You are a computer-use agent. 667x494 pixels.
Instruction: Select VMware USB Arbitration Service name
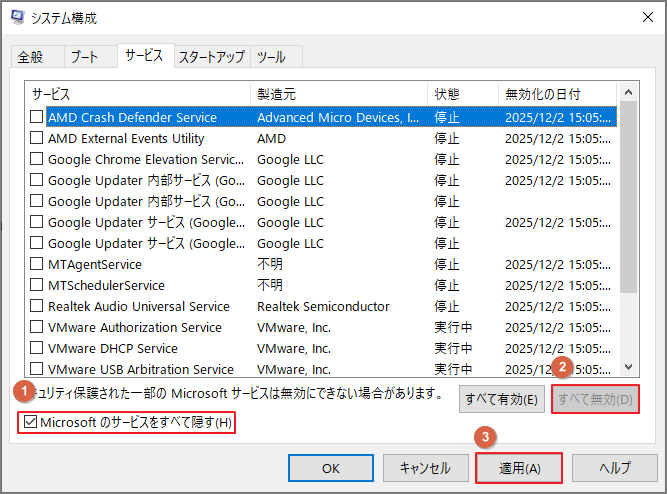coord(141,369)
